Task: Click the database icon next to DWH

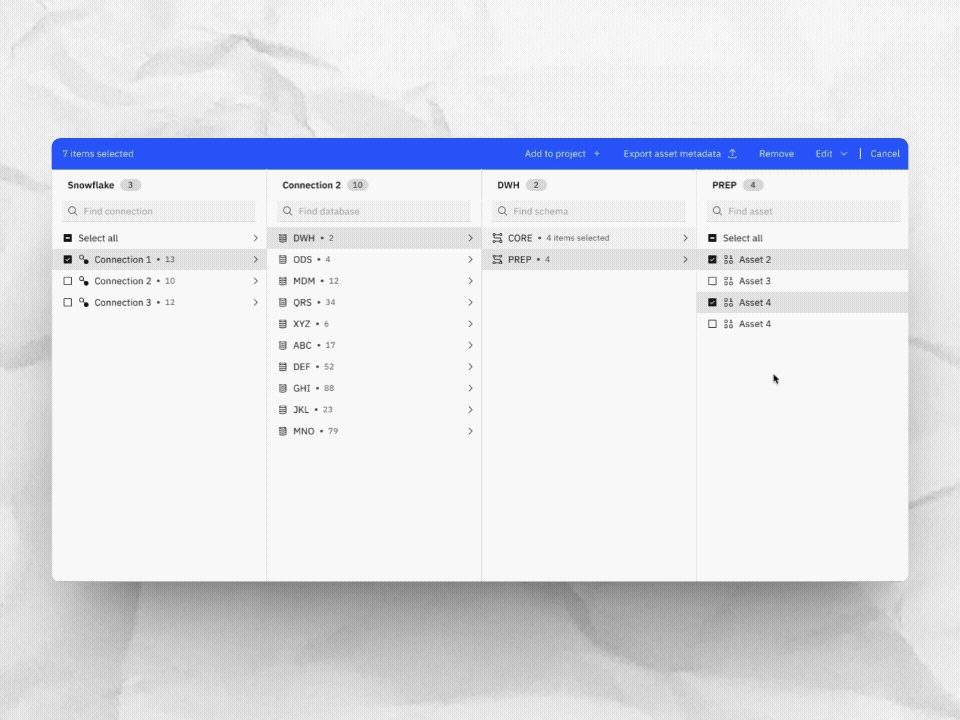Action: [x=282, y=238]
